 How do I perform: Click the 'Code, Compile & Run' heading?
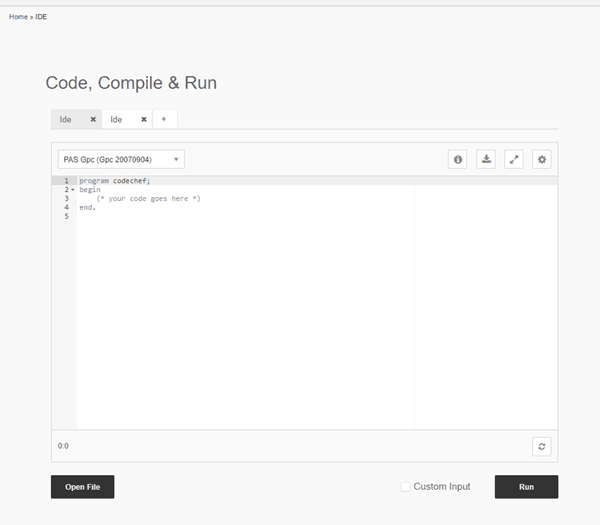click(x=131, y=83)
